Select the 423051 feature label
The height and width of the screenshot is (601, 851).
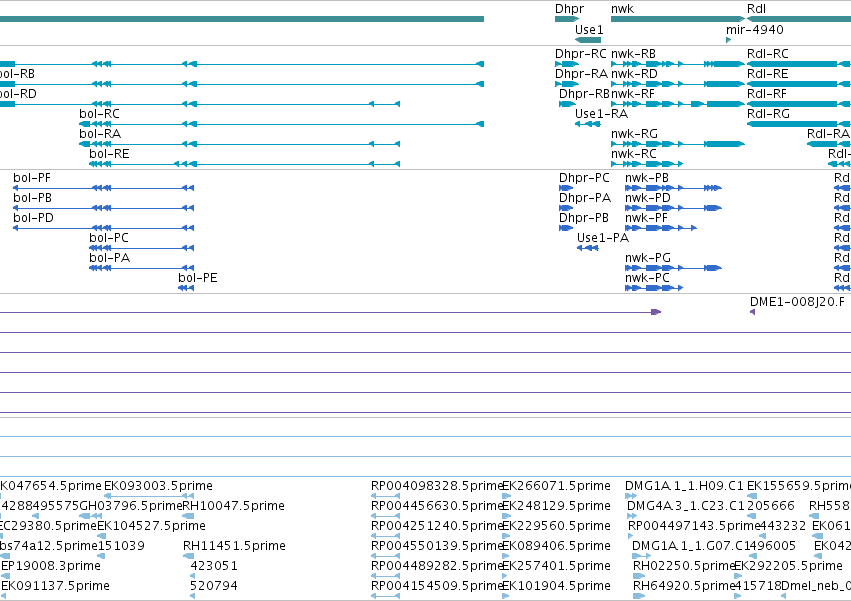click(x=214, y=566)
